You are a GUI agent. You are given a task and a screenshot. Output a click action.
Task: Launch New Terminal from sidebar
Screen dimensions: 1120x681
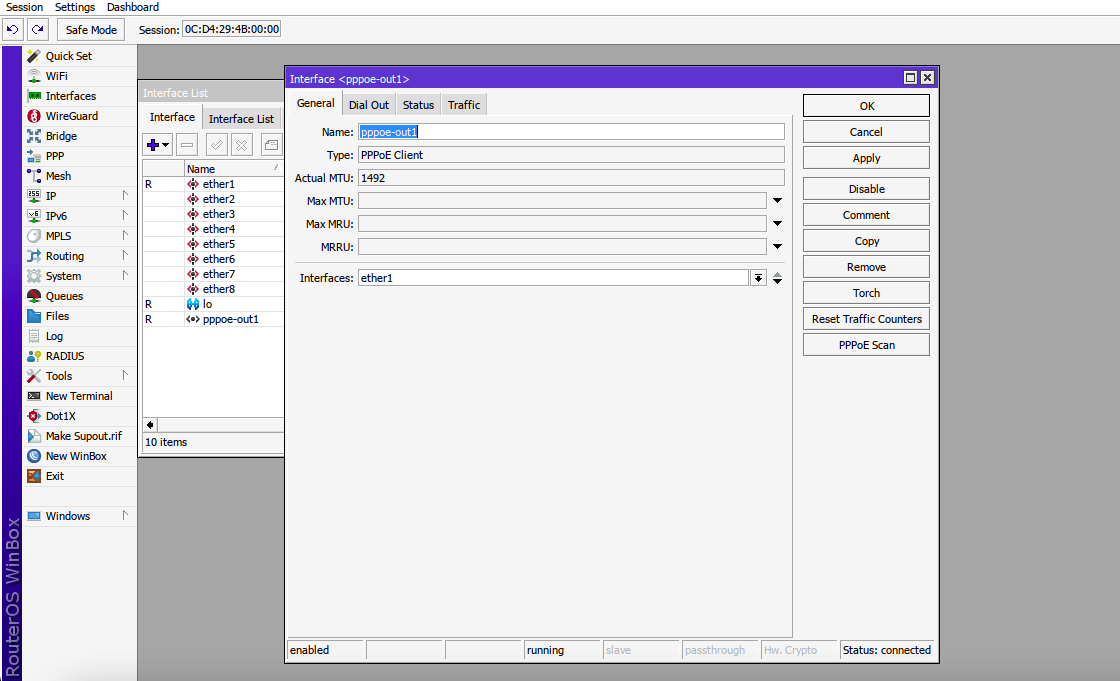tap(79, 396)
